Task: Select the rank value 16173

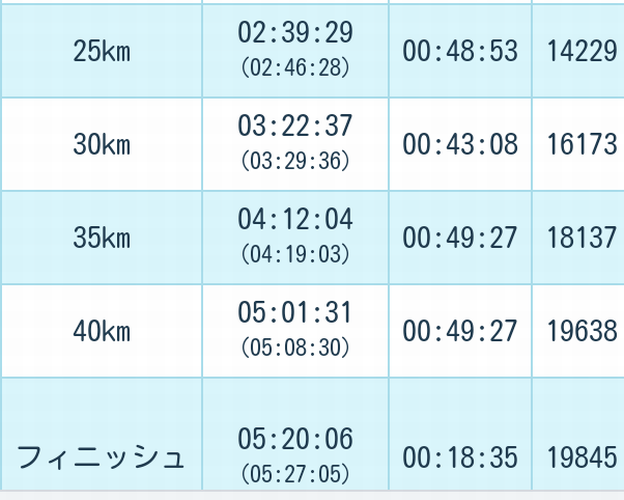Action: (x=582, y=144)
